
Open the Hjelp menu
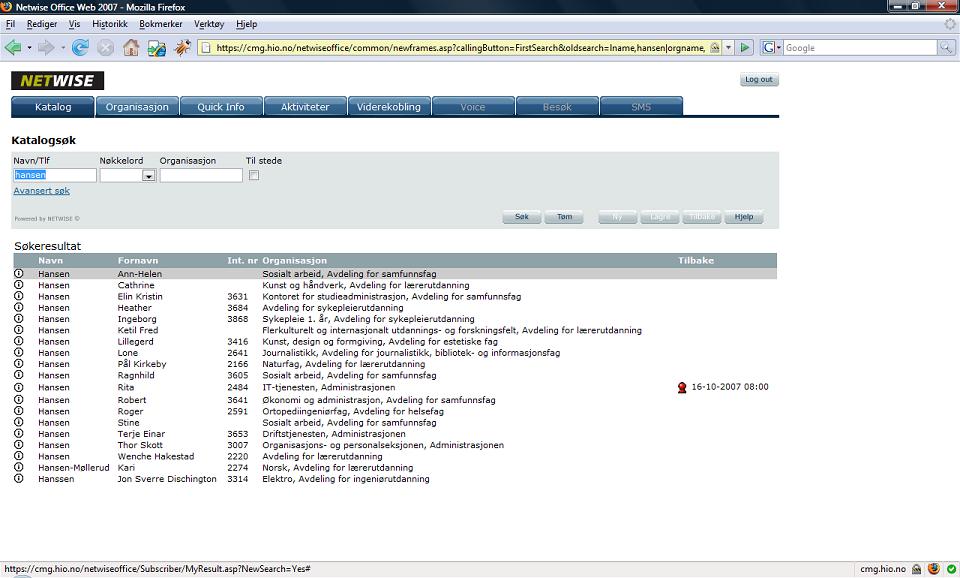point(246,24)
